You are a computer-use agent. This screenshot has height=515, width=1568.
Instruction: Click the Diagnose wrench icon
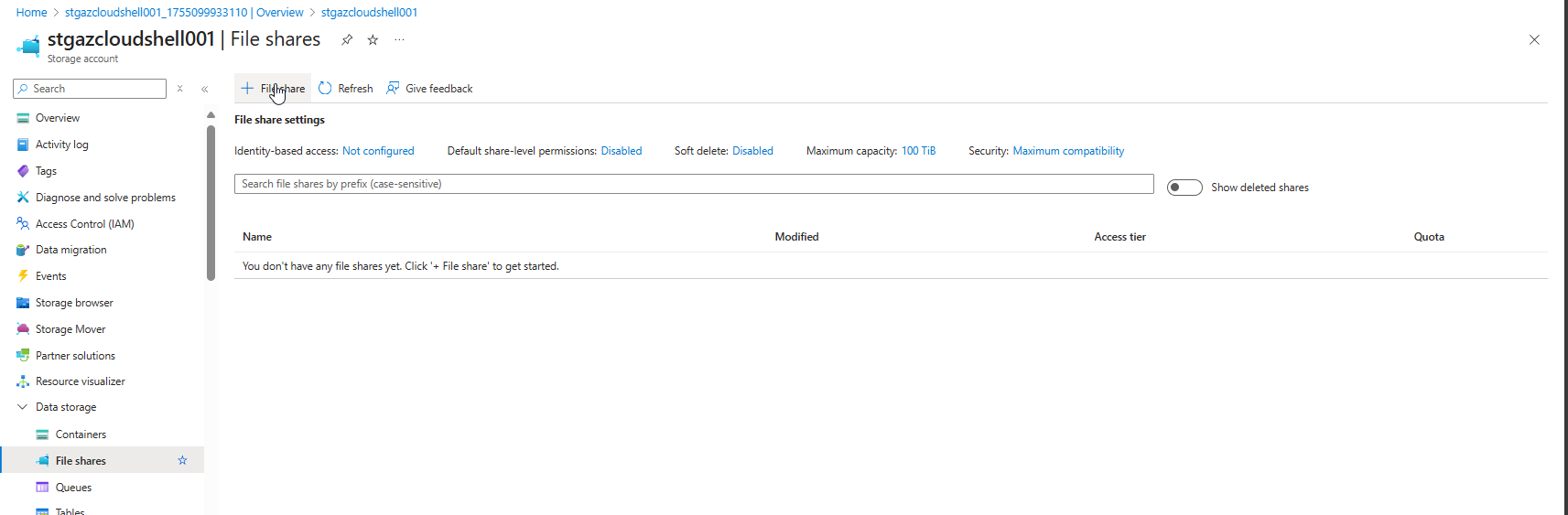click(23, 198)
